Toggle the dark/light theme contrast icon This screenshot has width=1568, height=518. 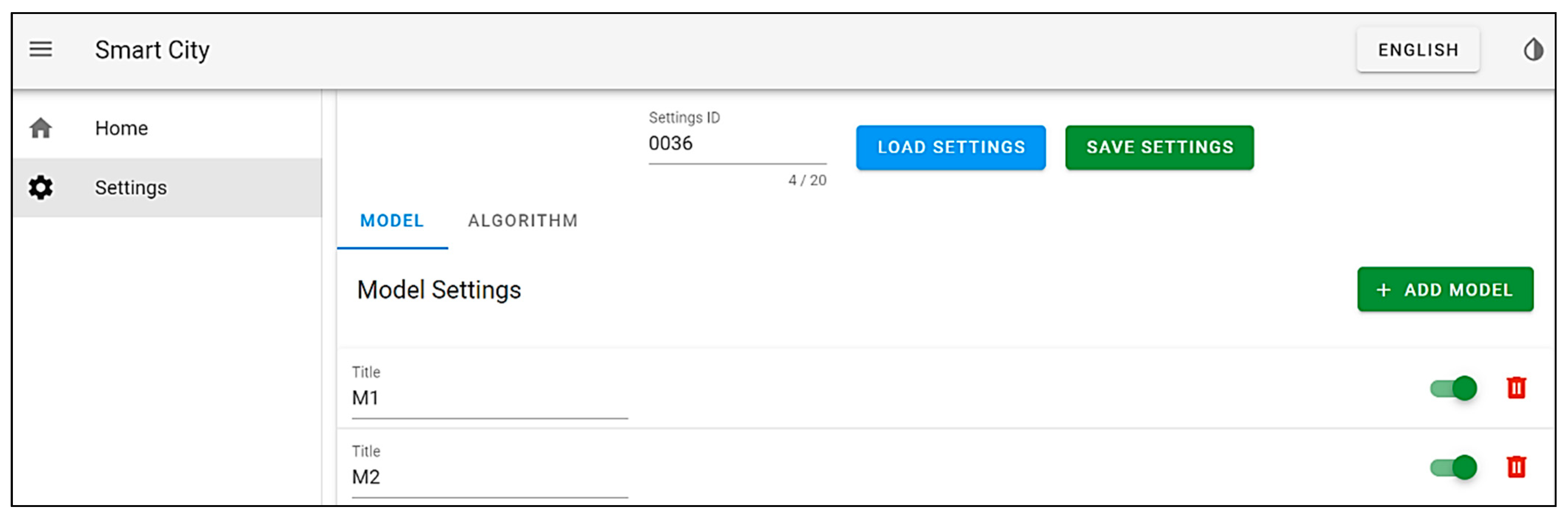tap(1533, 49)
